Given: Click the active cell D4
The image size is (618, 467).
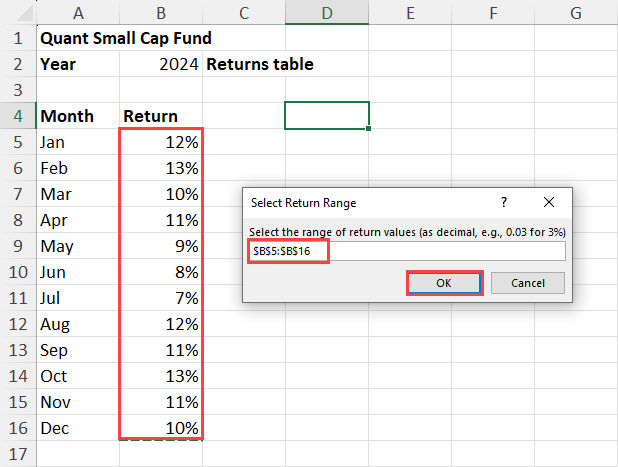Looking at the screenshot, I should point(327,115).
